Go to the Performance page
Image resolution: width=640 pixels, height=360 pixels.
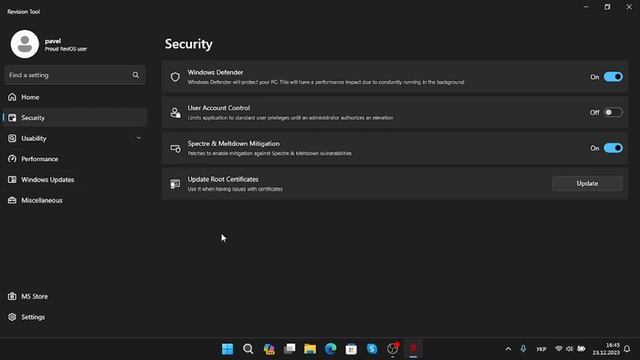click(75, 159)
